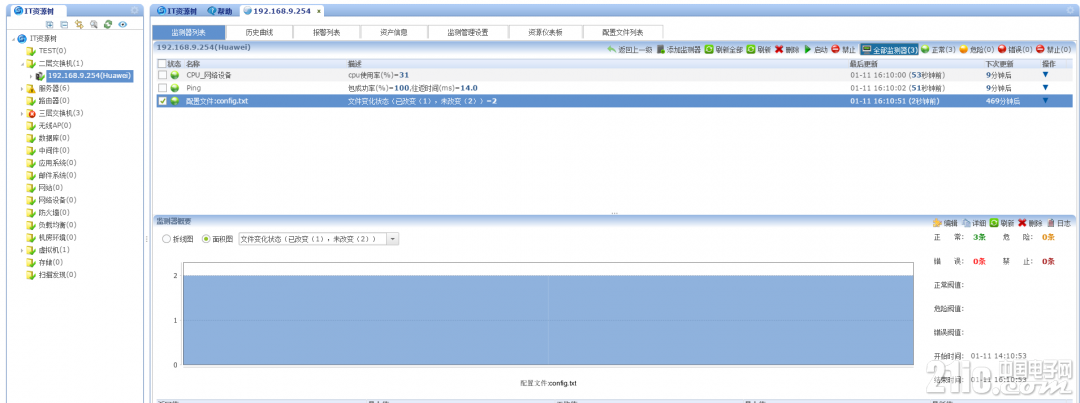This screenshot has height=403, width=1080.
Task: Expand the 三层交换机(3) tree node arrow
Action: [x=22, y=113]
